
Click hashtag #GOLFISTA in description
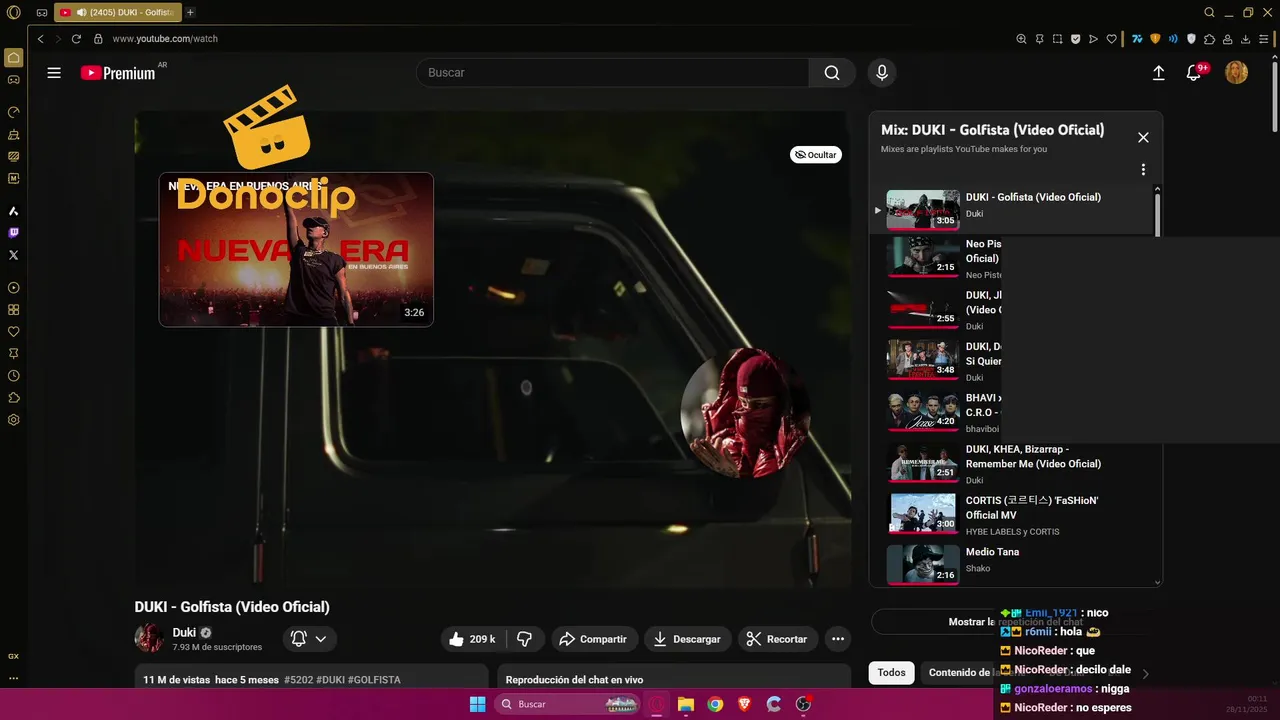[x=374, y=680]
